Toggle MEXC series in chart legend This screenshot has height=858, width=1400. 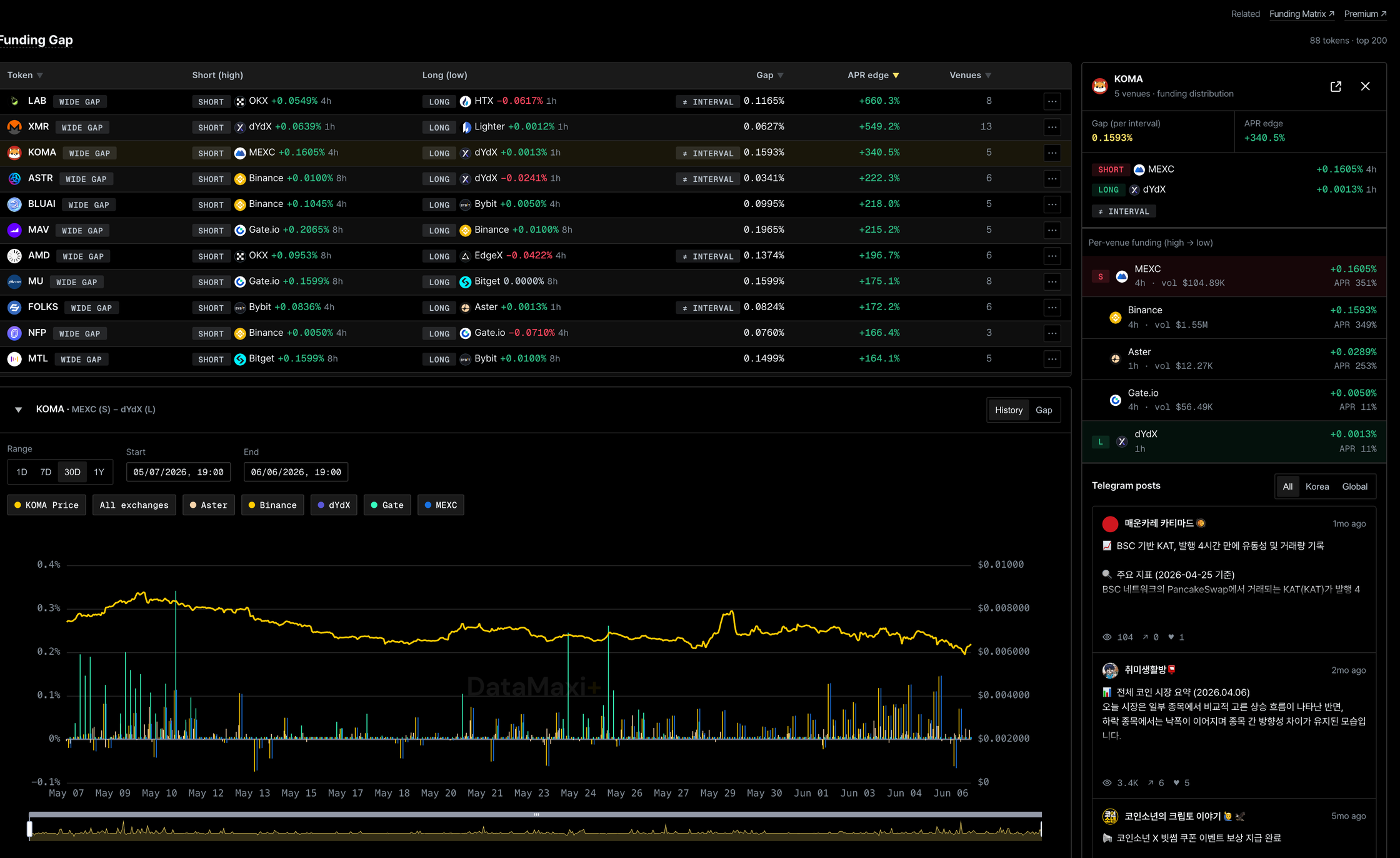coord(441,505)
